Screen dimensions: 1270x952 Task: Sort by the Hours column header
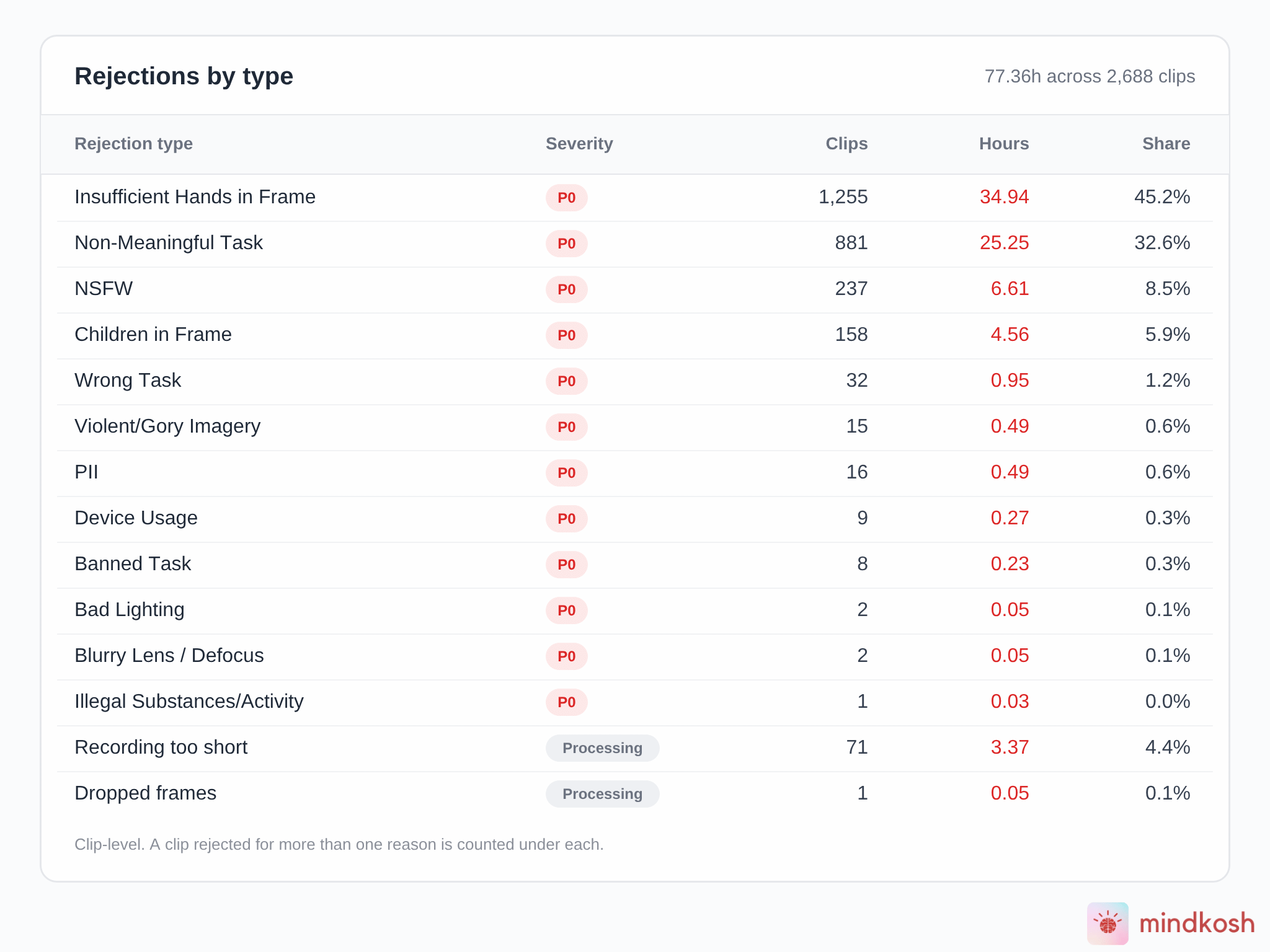1004,144
